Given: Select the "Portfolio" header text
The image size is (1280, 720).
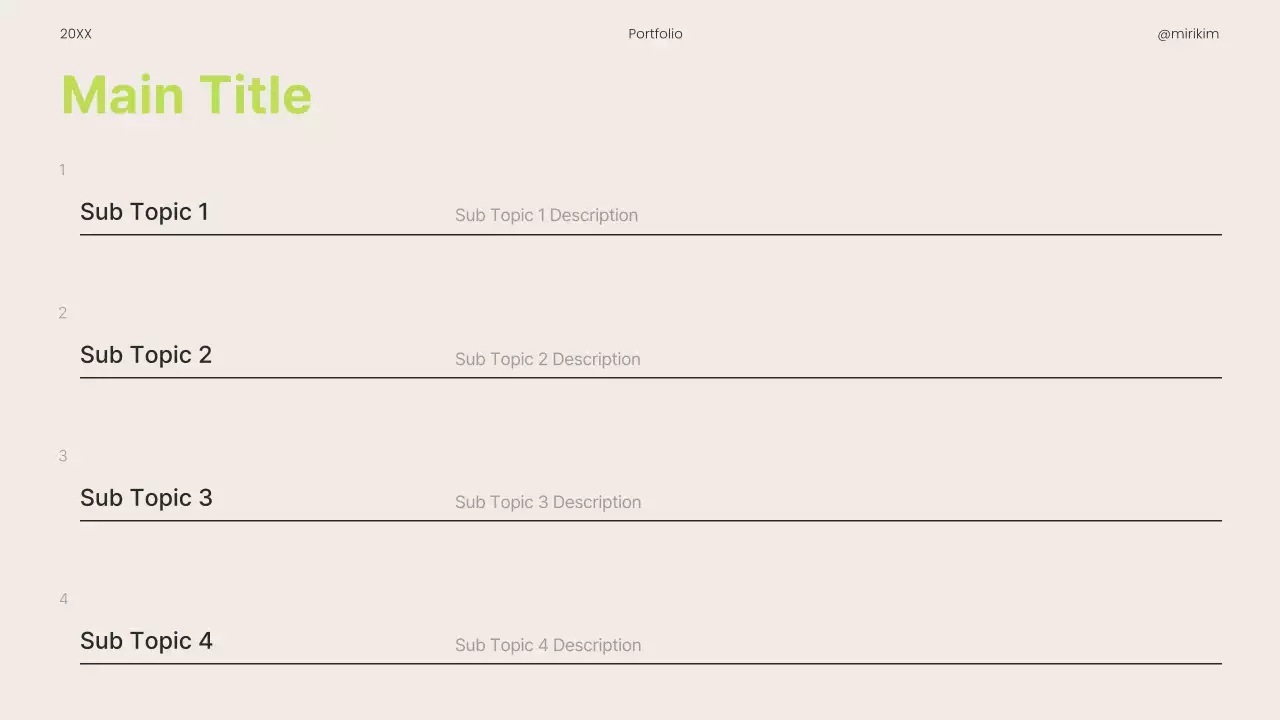Looking at the screenshot, I should (x=655, y=34).
